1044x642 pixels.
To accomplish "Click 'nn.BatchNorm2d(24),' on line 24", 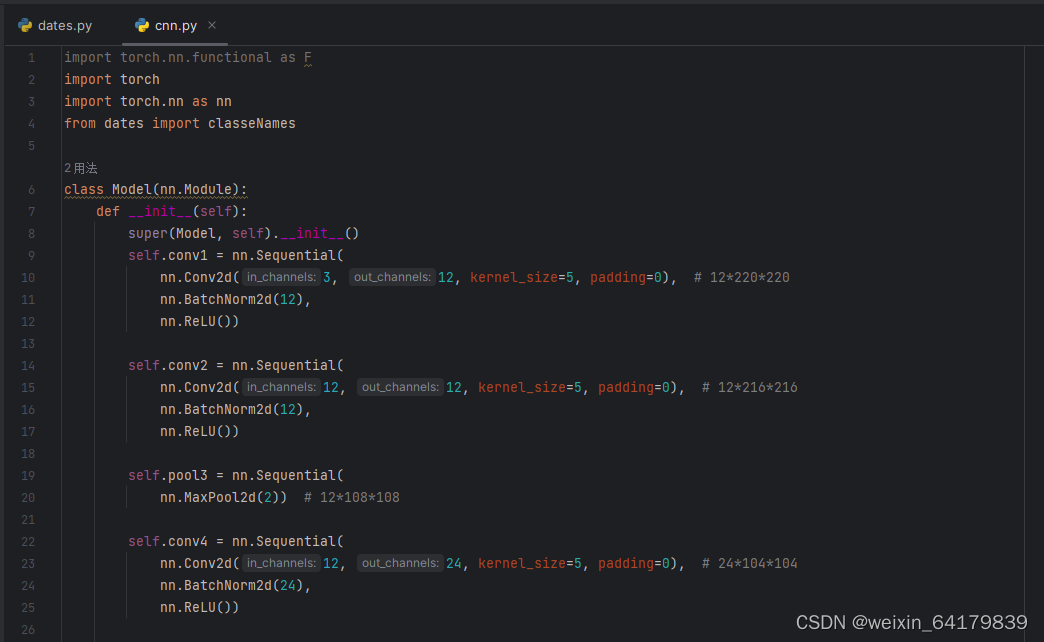I will tap(236, 585).
